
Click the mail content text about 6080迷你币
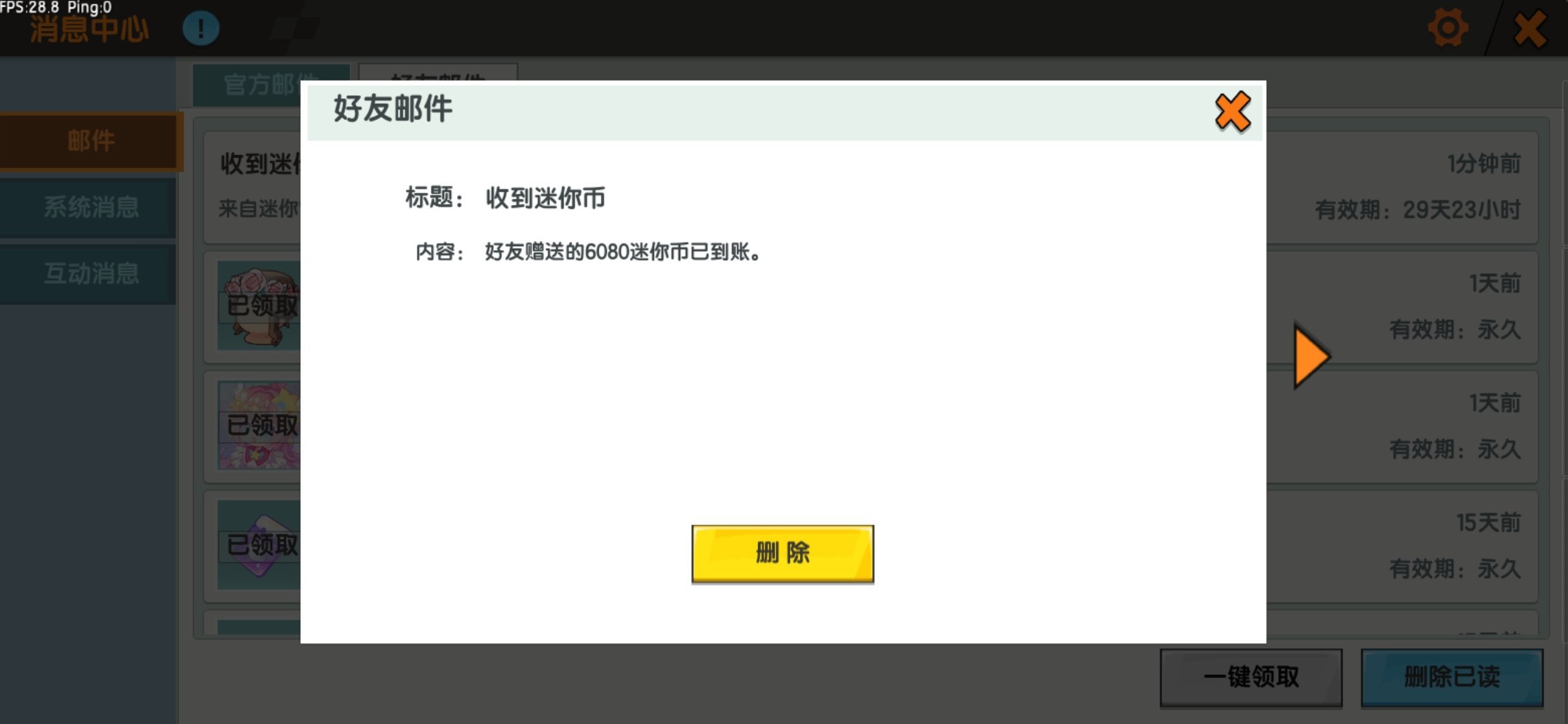point(622,252)
